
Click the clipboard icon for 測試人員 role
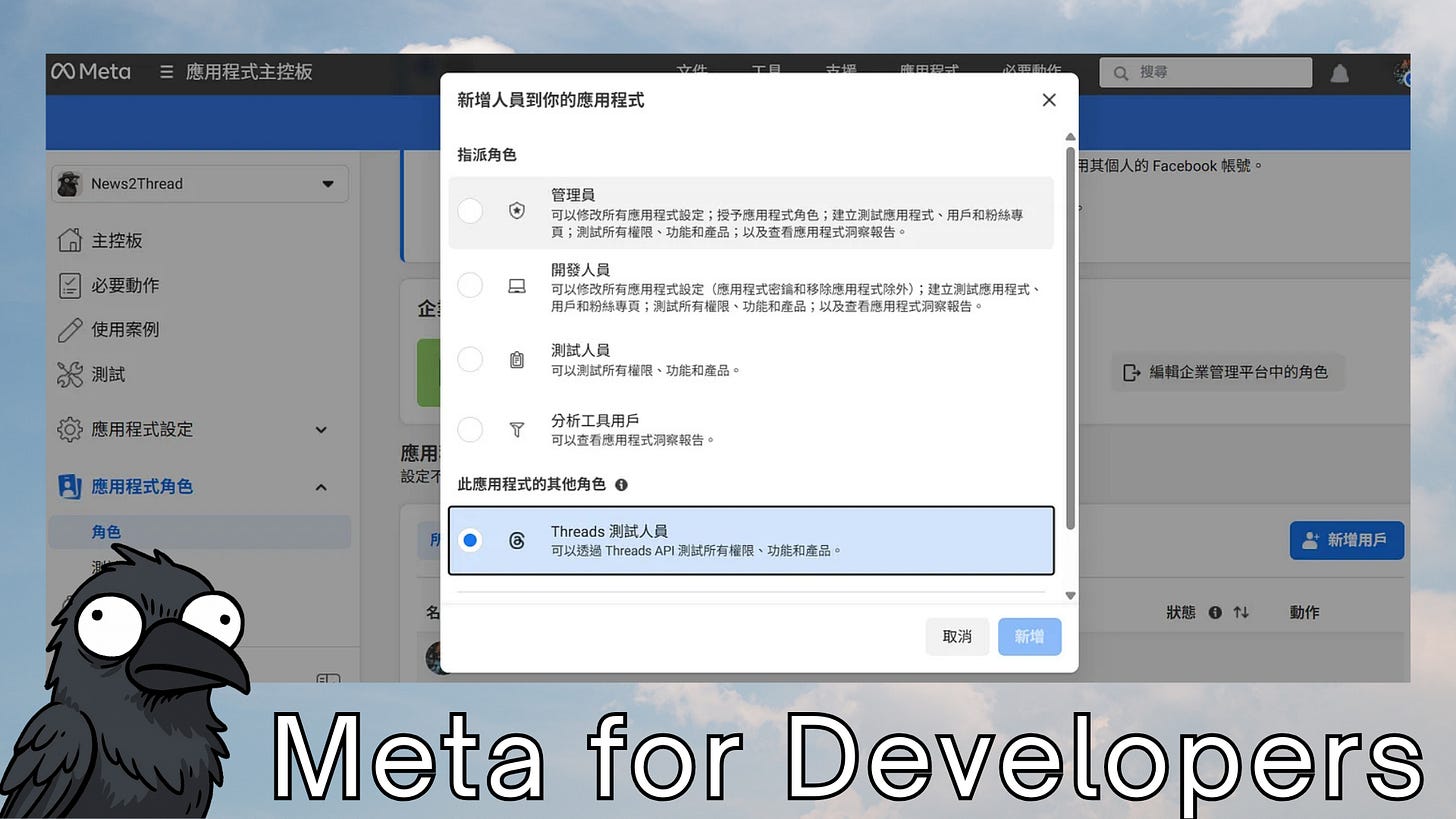click(517, 360)
